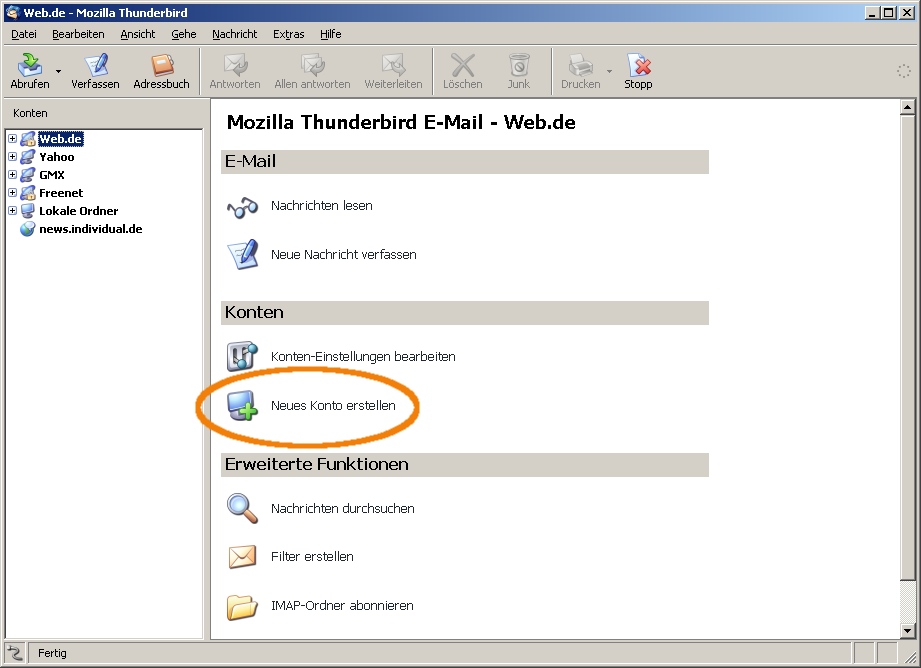Click the Neues Konto erstellen plus icon
This screenshot has width=921, height=668.
(x=243, y=405)
